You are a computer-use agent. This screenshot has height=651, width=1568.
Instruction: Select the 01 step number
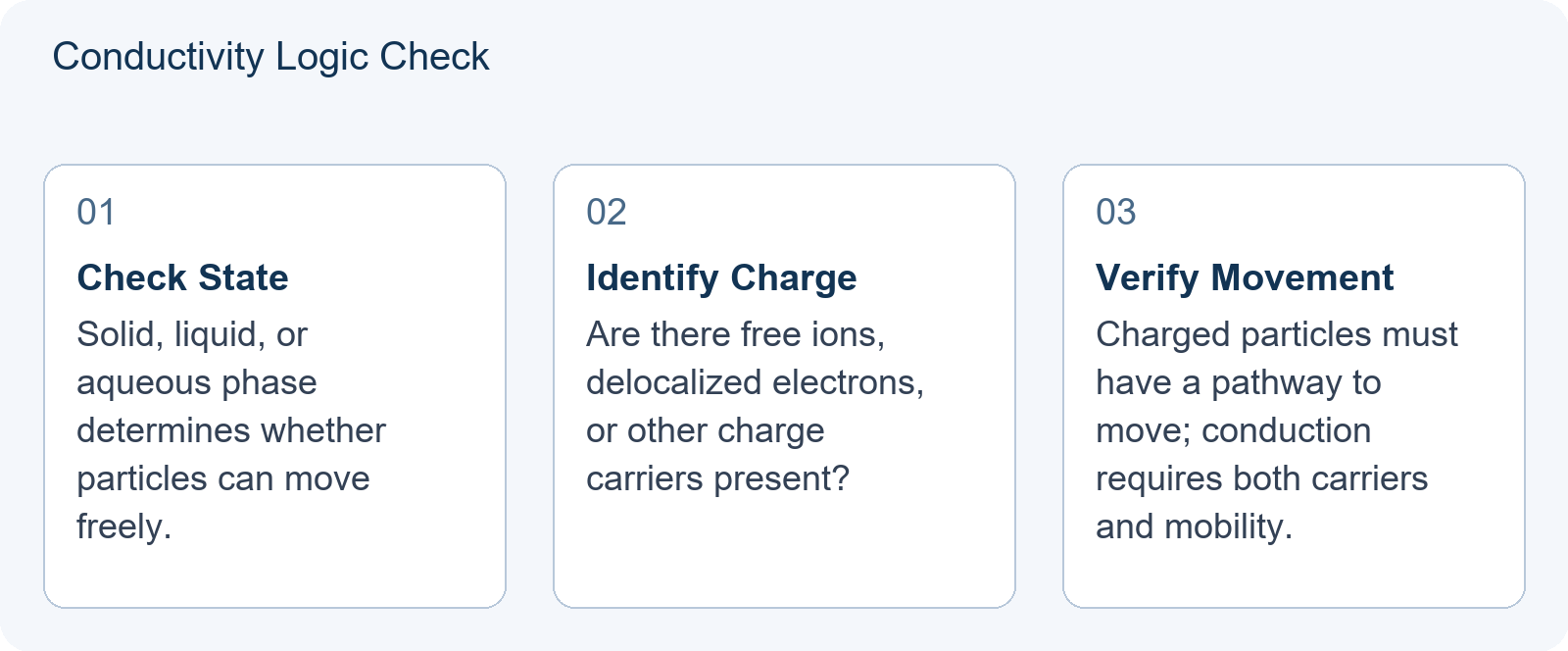coord(96,212)
